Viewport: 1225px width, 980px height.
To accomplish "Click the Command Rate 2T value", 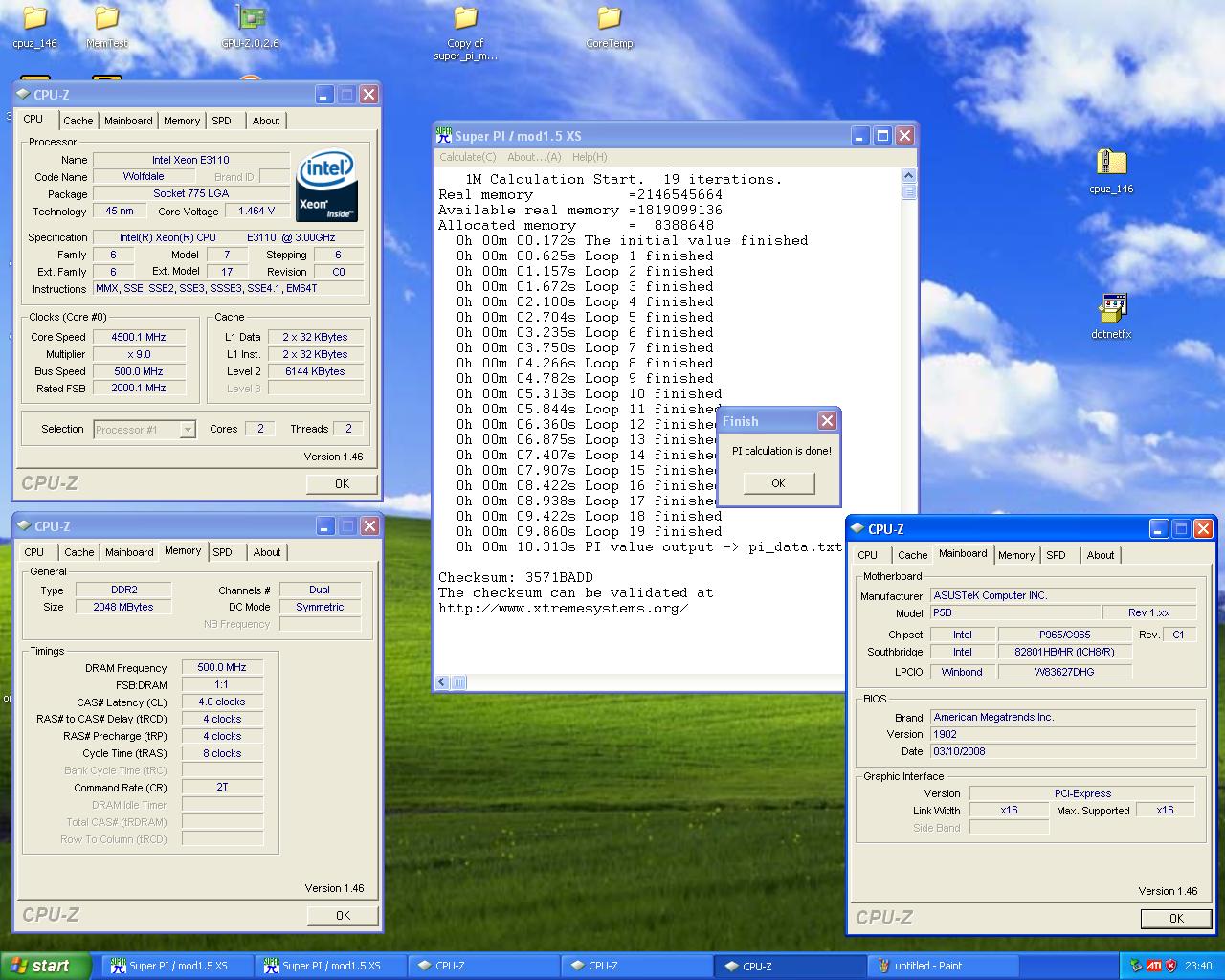I will (x=222, y=787).
